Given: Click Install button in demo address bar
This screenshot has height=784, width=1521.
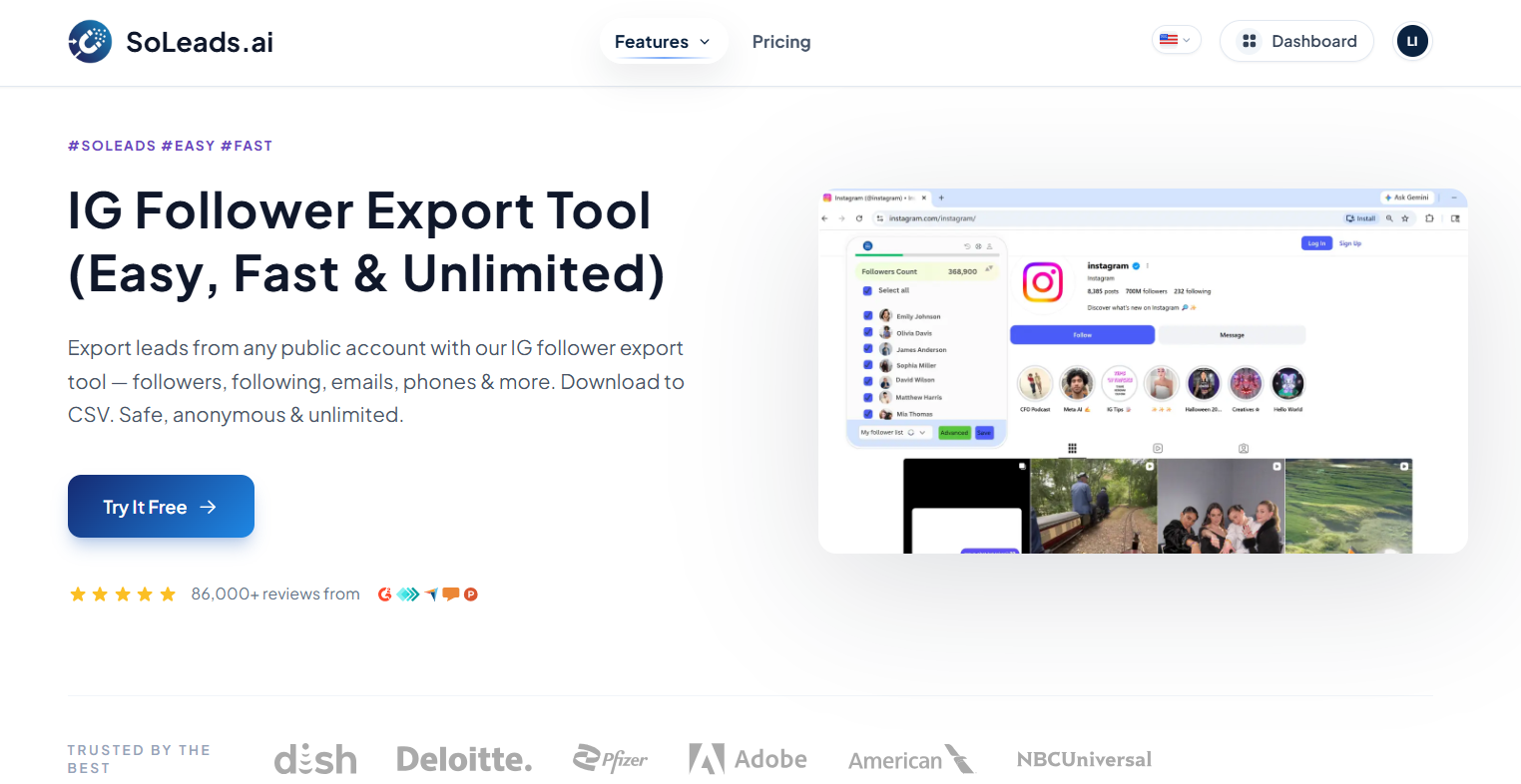Looking at the screenshot, I should click(1360, 218).
